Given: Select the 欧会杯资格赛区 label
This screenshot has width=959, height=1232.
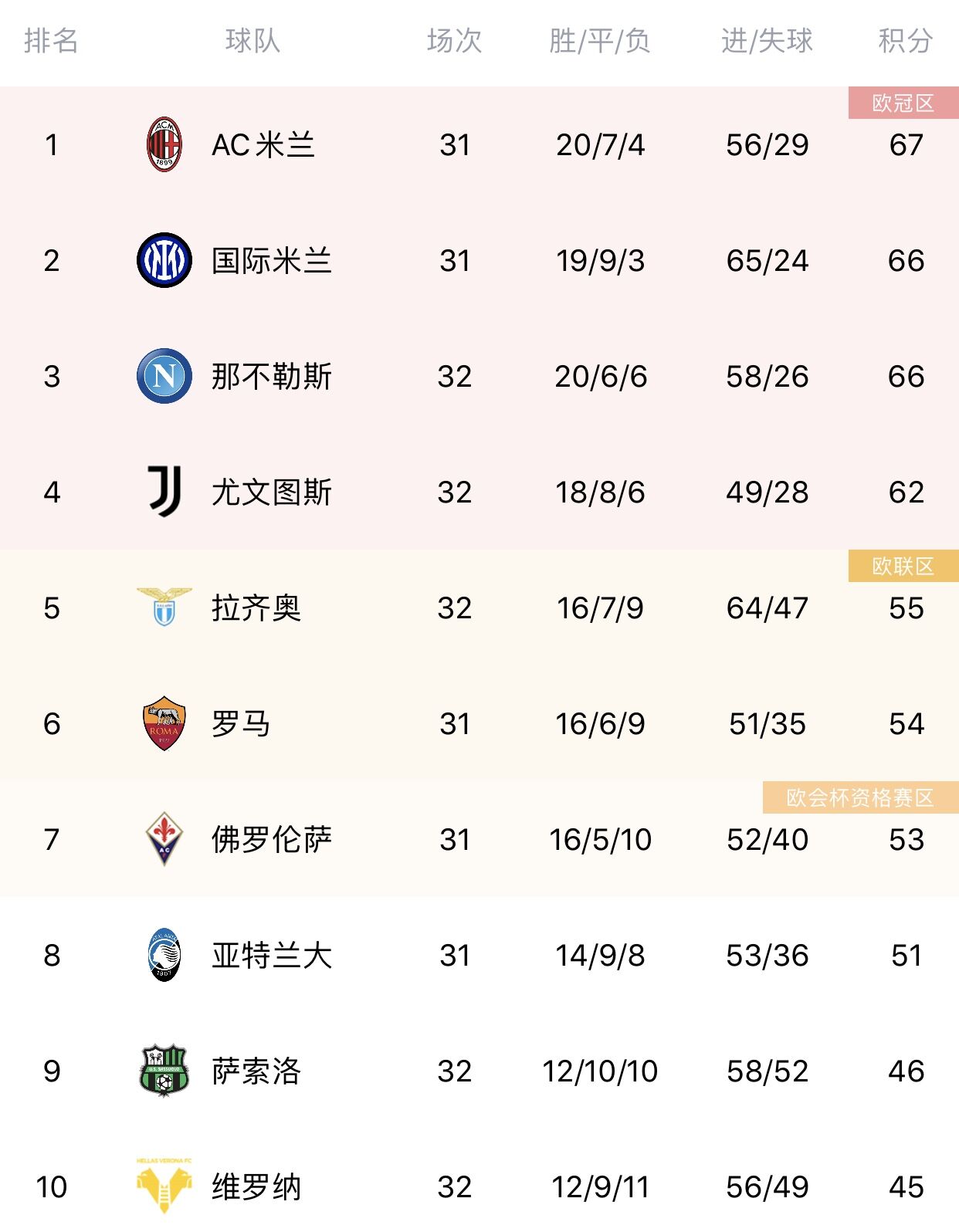Looking at the screenshot, I should (x=860, y=797).
